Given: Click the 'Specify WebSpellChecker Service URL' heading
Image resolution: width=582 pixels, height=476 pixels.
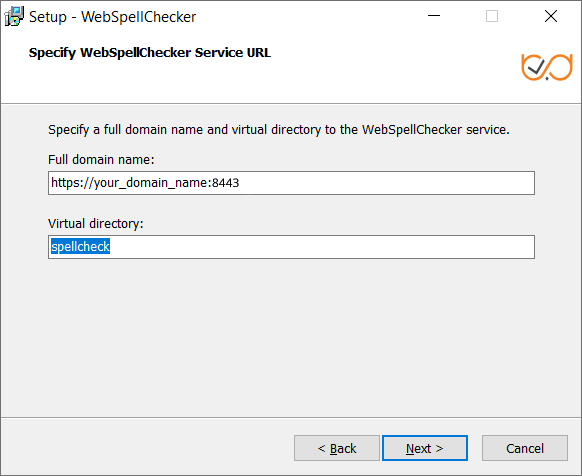Looking at the screenshot, I should click(150, 53).
